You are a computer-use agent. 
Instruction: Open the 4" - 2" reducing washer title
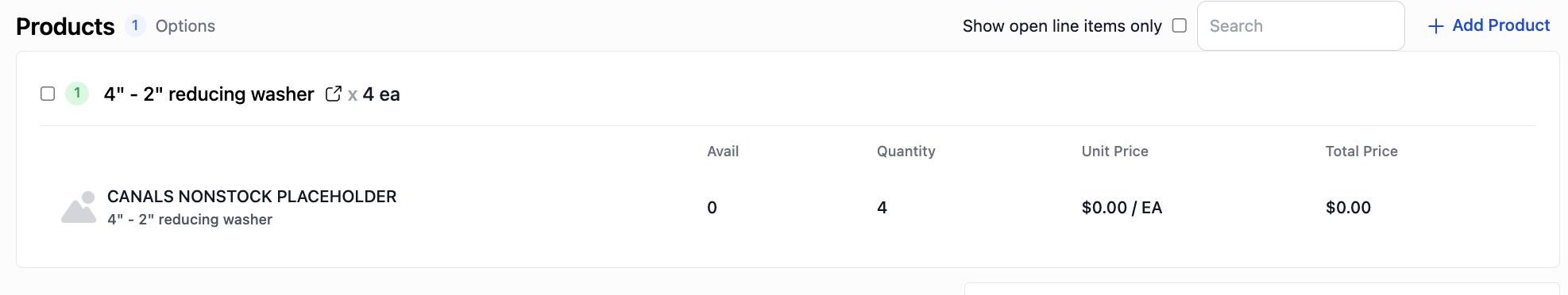[x=209, y=94]
